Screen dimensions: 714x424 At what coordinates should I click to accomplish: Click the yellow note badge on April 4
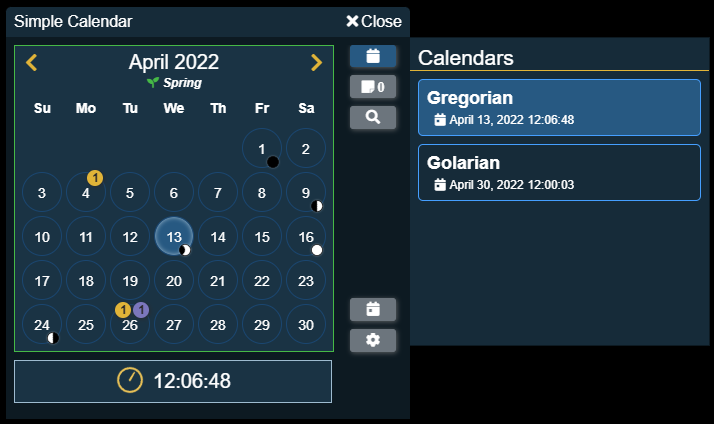click(95, 178)
